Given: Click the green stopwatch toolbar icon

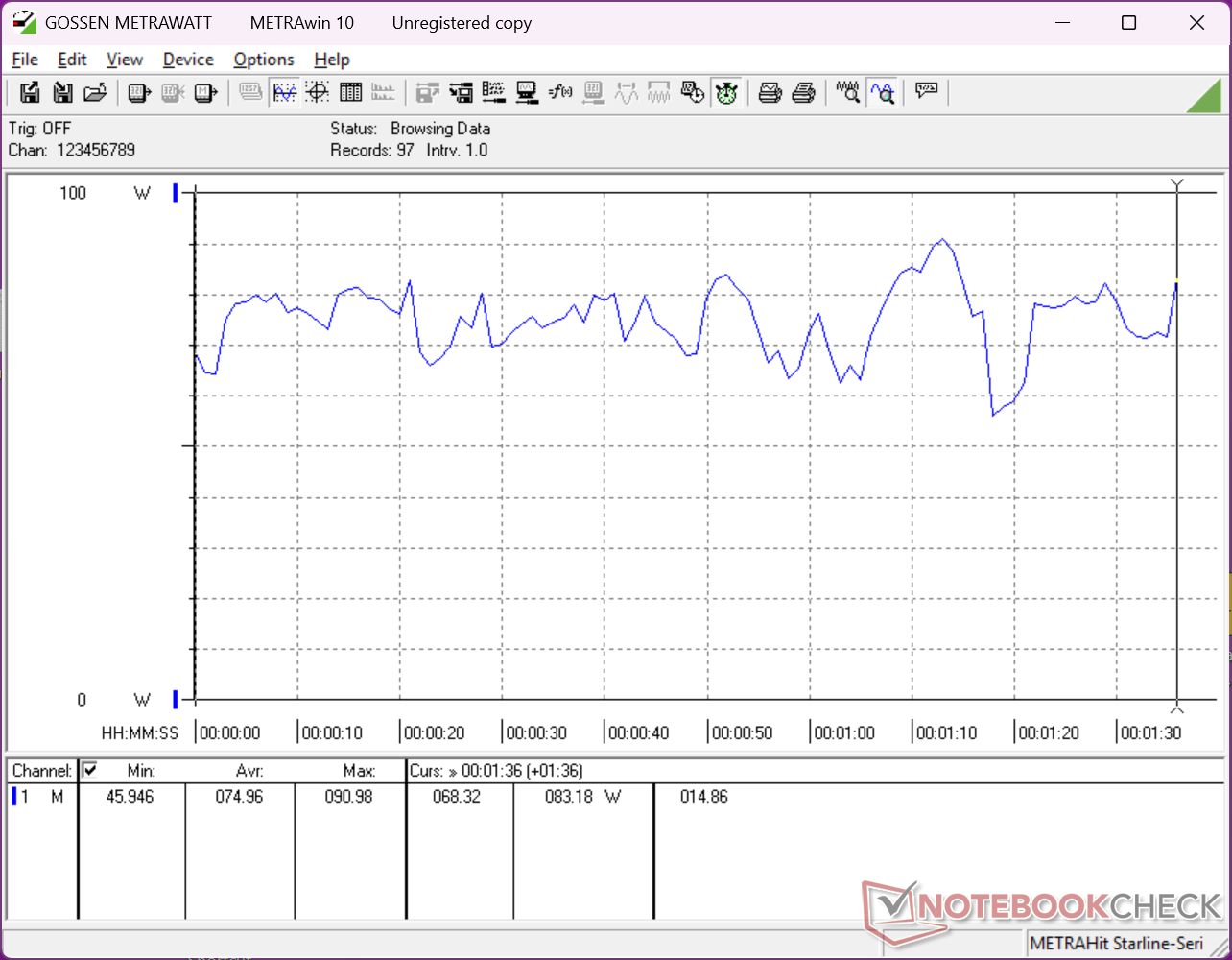Looking at the screenshot, I should pyautogui.click(x=726, y=92).
